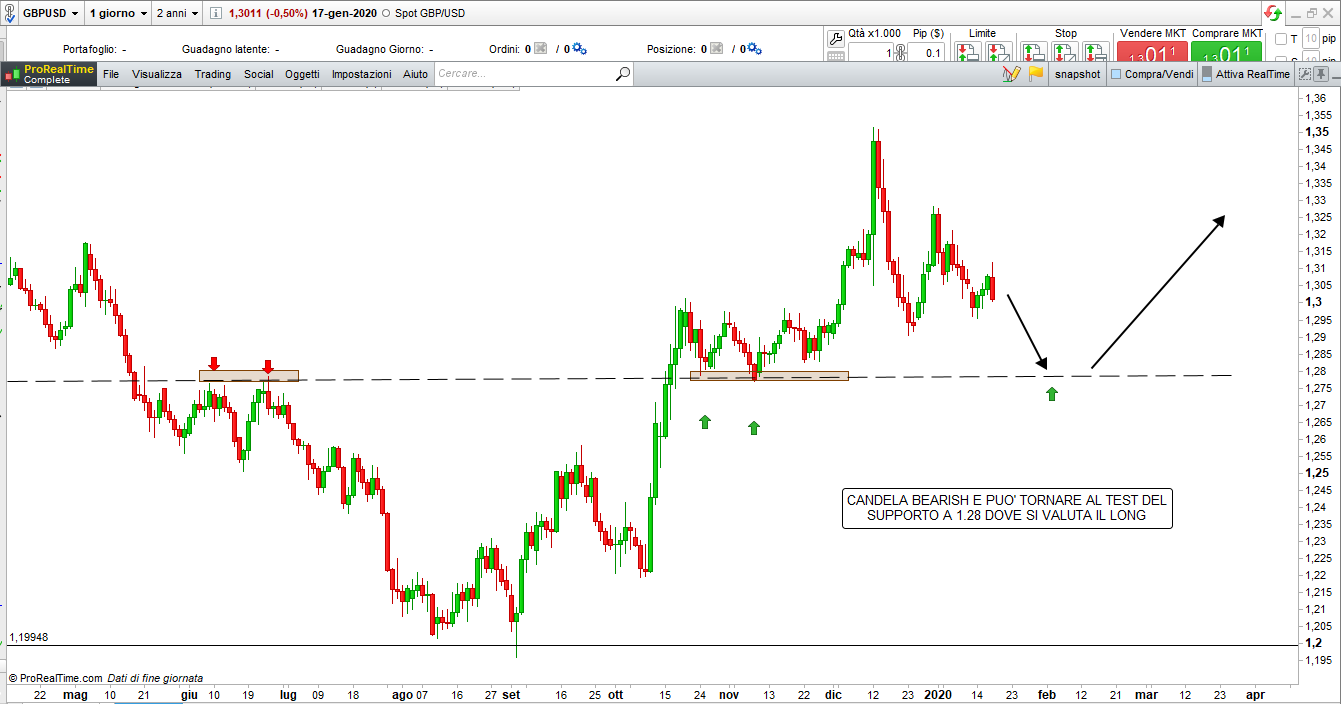Open the Trading menu

point(212,74)
